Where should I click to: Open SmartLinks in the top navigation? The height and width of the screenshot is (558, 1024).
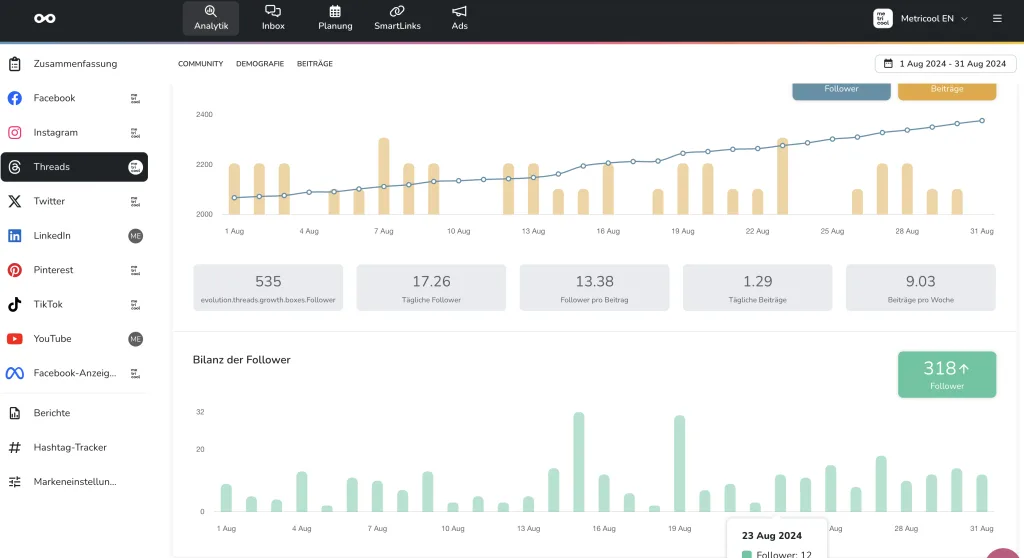[396, 18]
